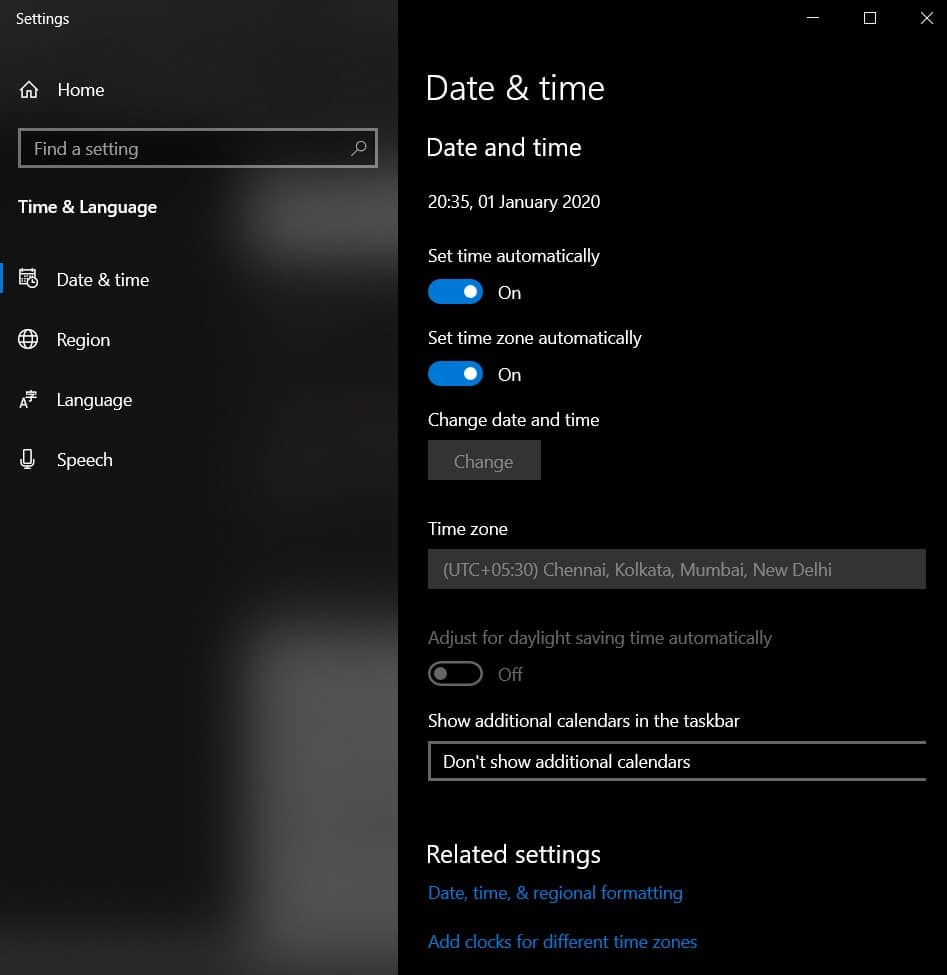Click inside the Find a setting search field
947x975 pixels.
tap(180, 148)
